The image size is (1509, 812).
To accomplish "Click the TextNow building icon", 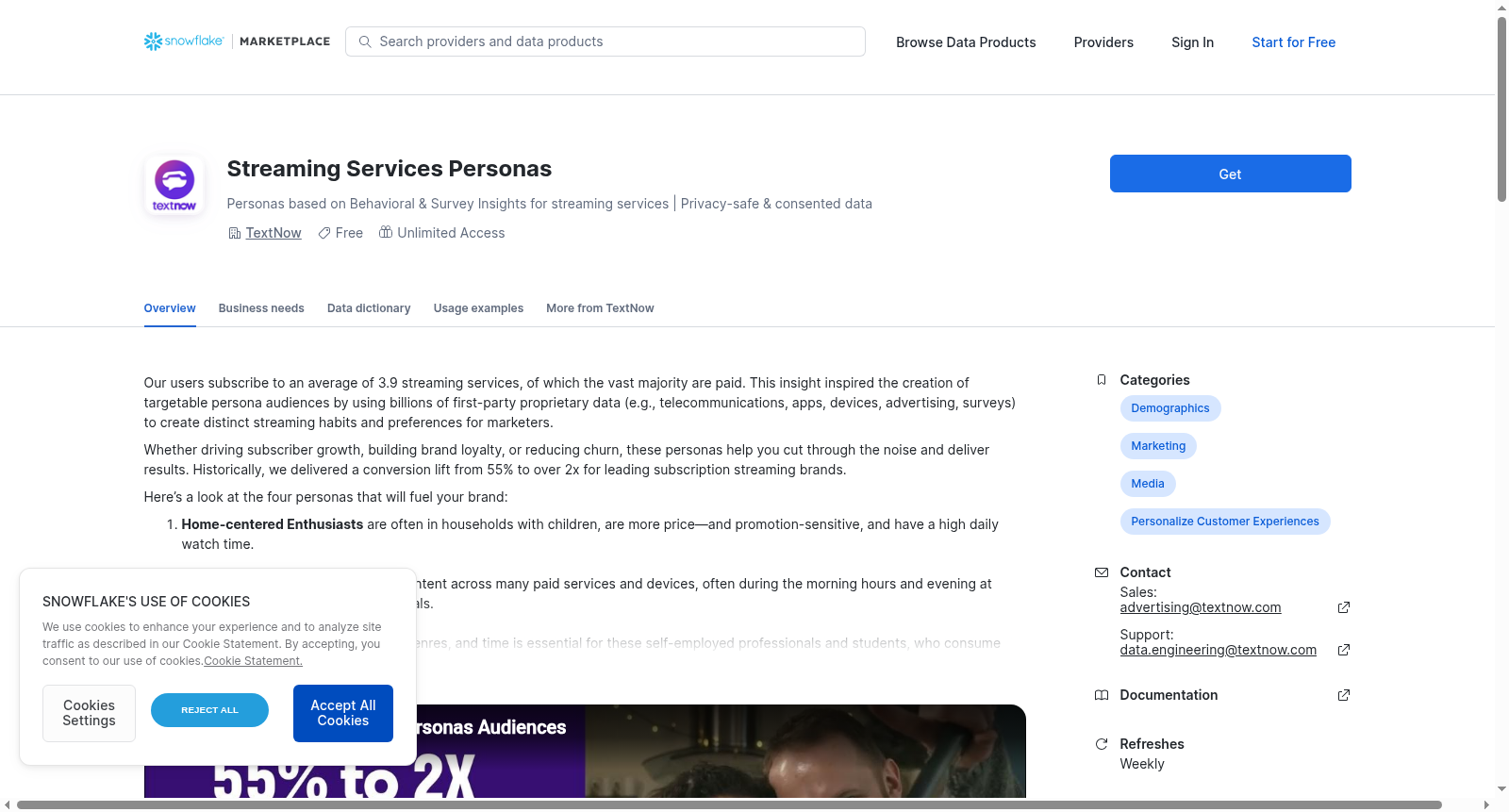I will [235, 233].
